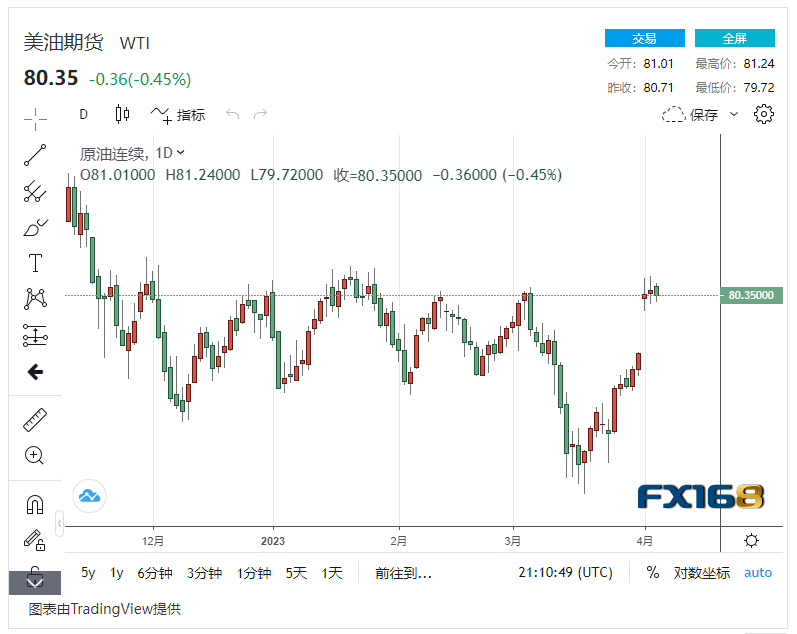Open chart settings gear in top toolbar
The width and height of the screenshot is (797, 634).
(x=764, y=114)
